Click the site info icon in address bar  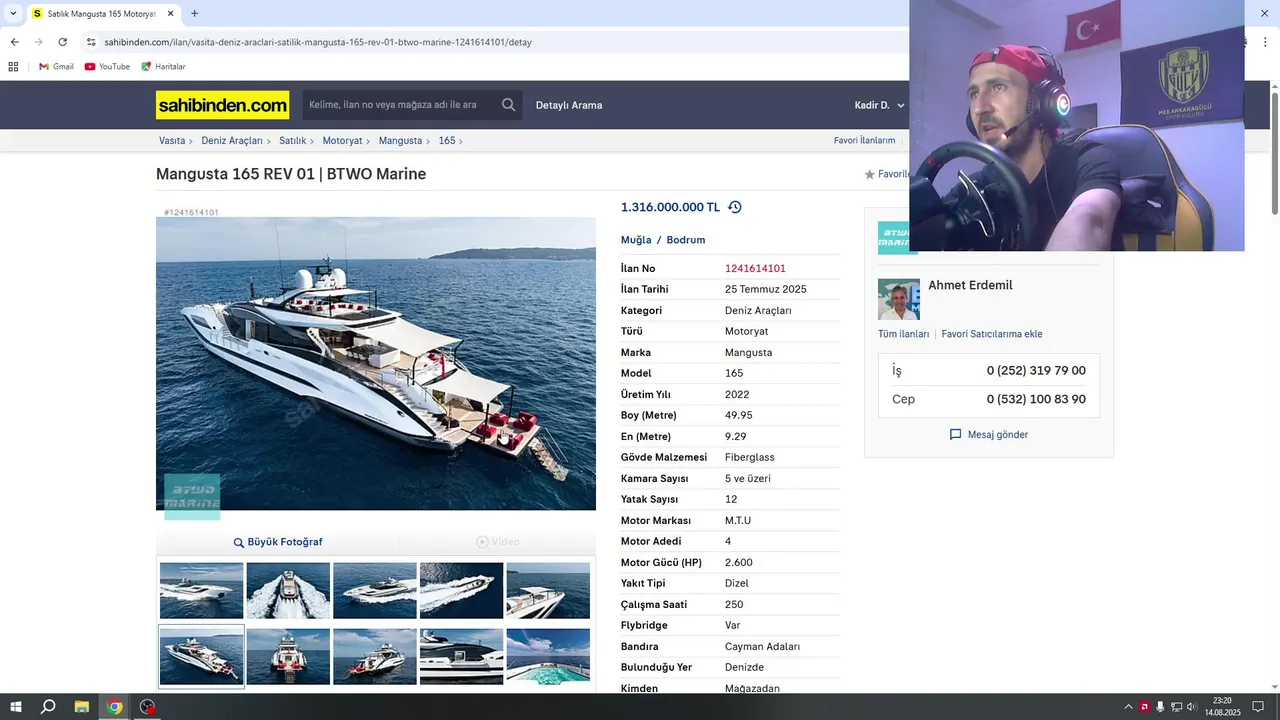(91, 42)
